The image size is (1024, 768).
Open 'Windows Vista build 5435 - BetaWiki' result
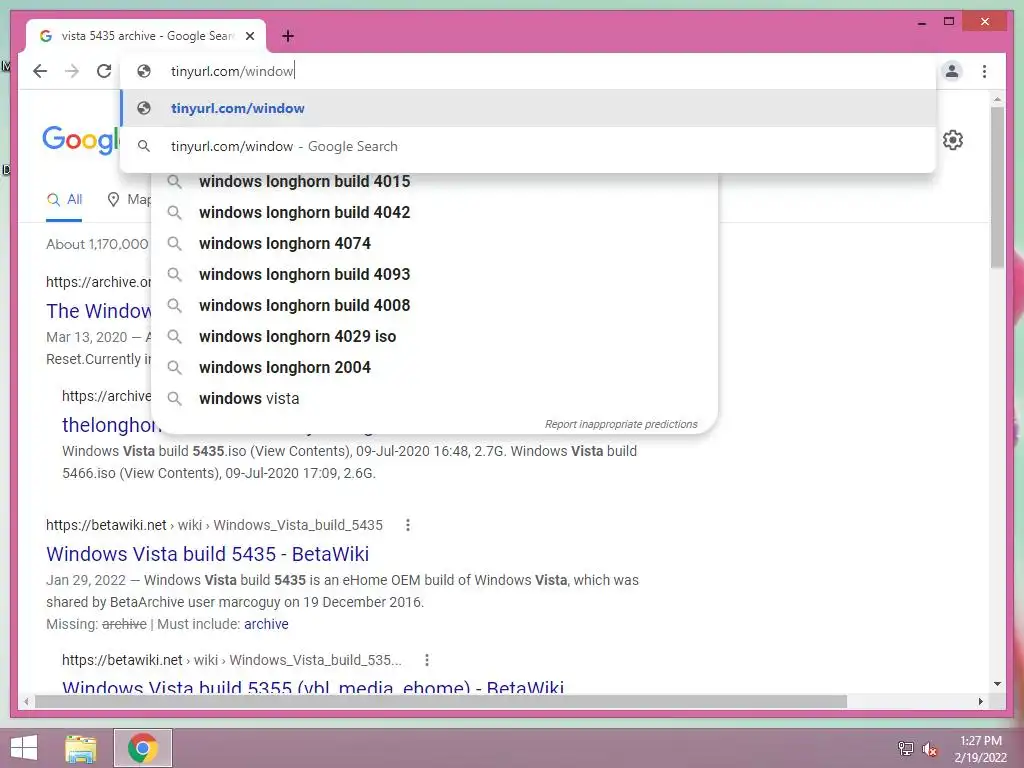tap(208, 554)
